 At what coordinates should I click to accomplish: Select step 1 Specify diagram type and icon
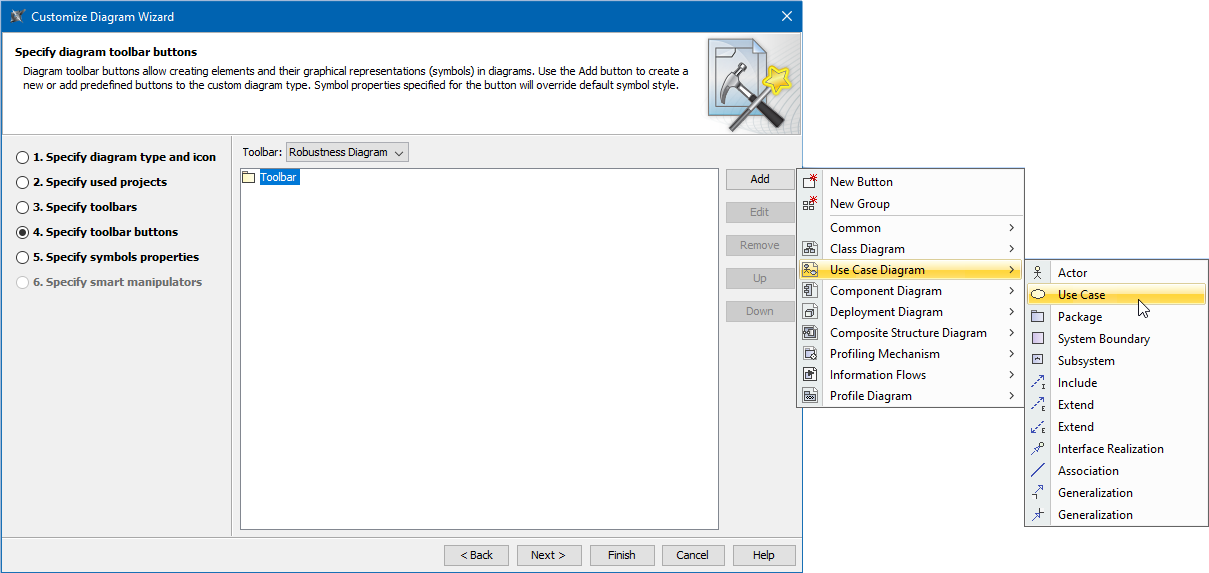[x=116, y=157]
